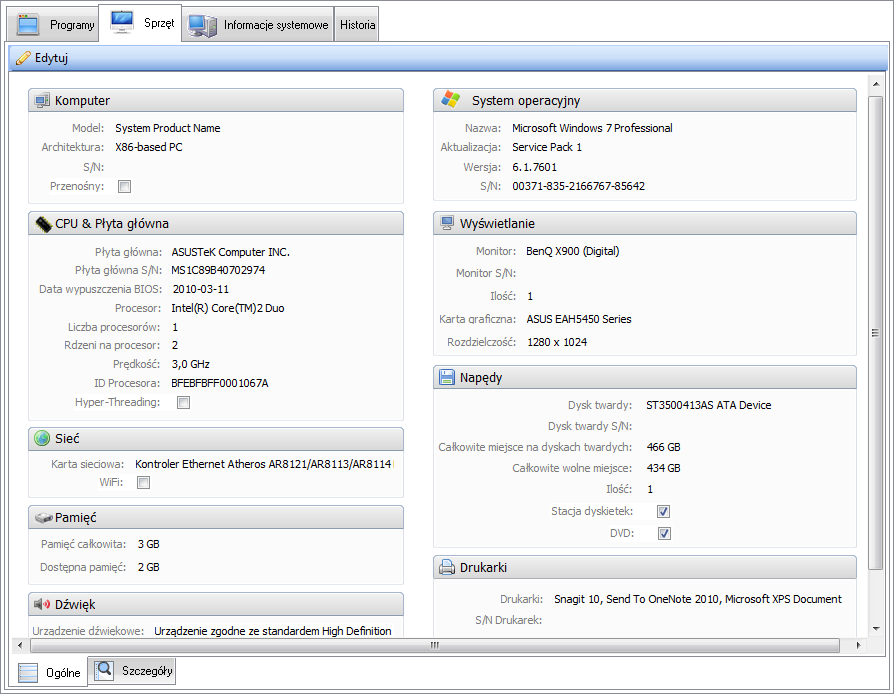
Task: Uncheck the Stacja dyskietek checkbox
Action: pos(663,511)
